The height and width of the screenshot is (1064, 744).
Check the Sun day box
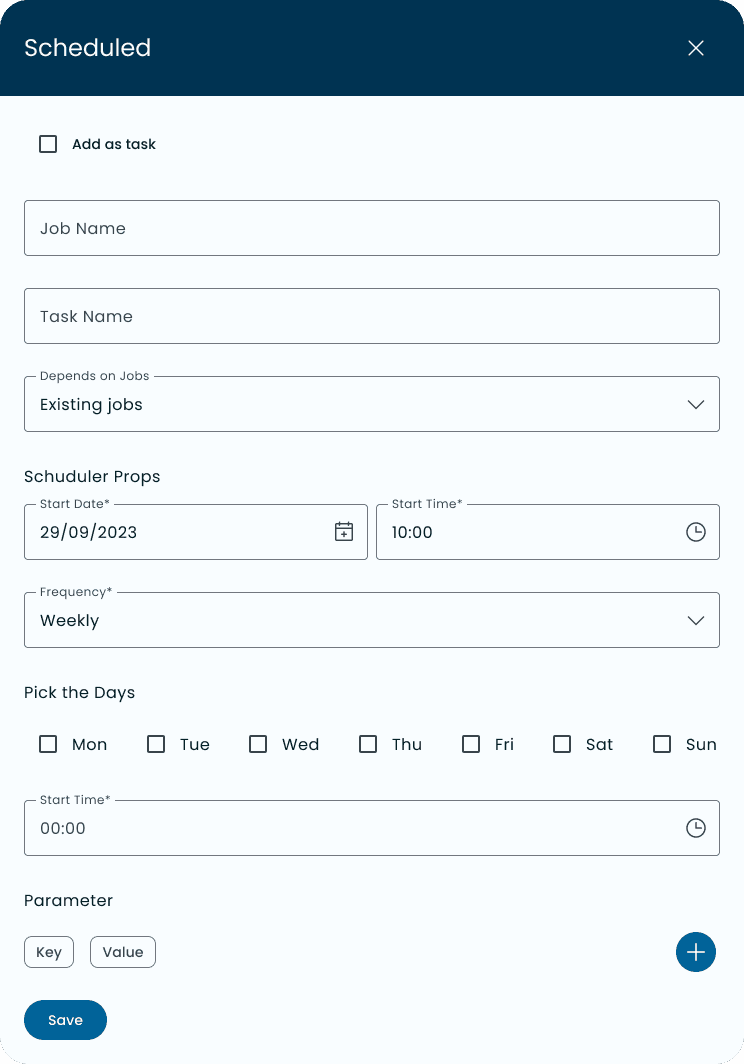[x=662, y=744]
